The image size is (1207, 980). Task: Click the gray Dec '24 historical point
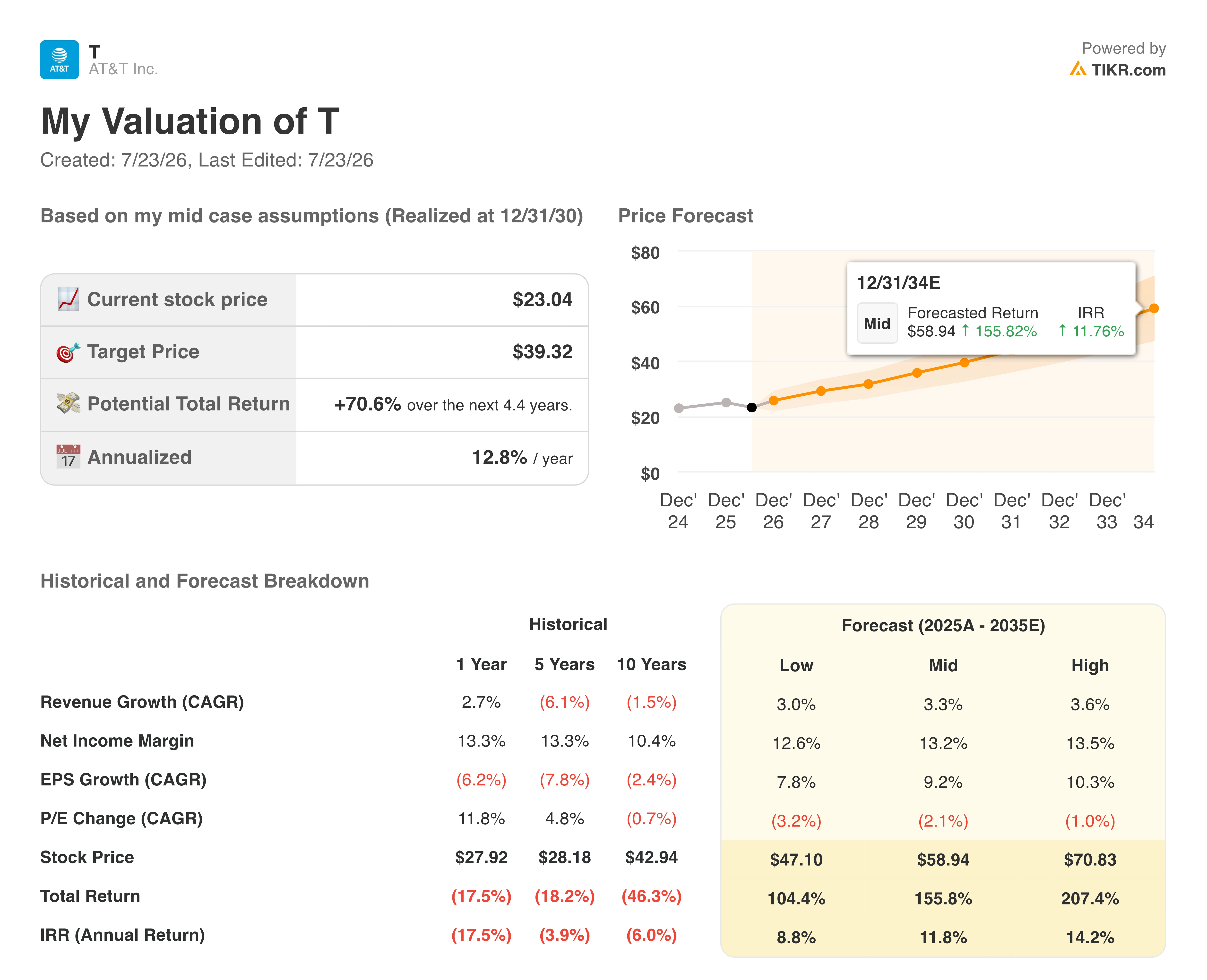click(679, 408)
